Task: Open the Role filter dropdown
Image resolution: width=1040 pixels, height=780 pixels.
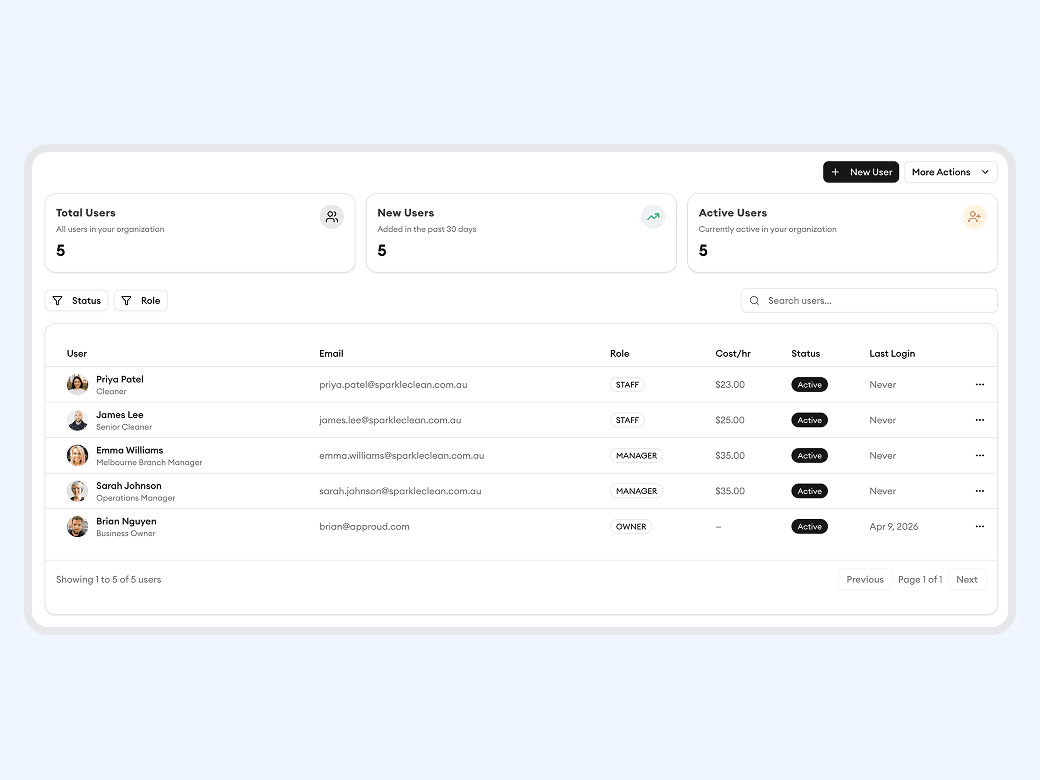Action: click(x=141, y=301)
